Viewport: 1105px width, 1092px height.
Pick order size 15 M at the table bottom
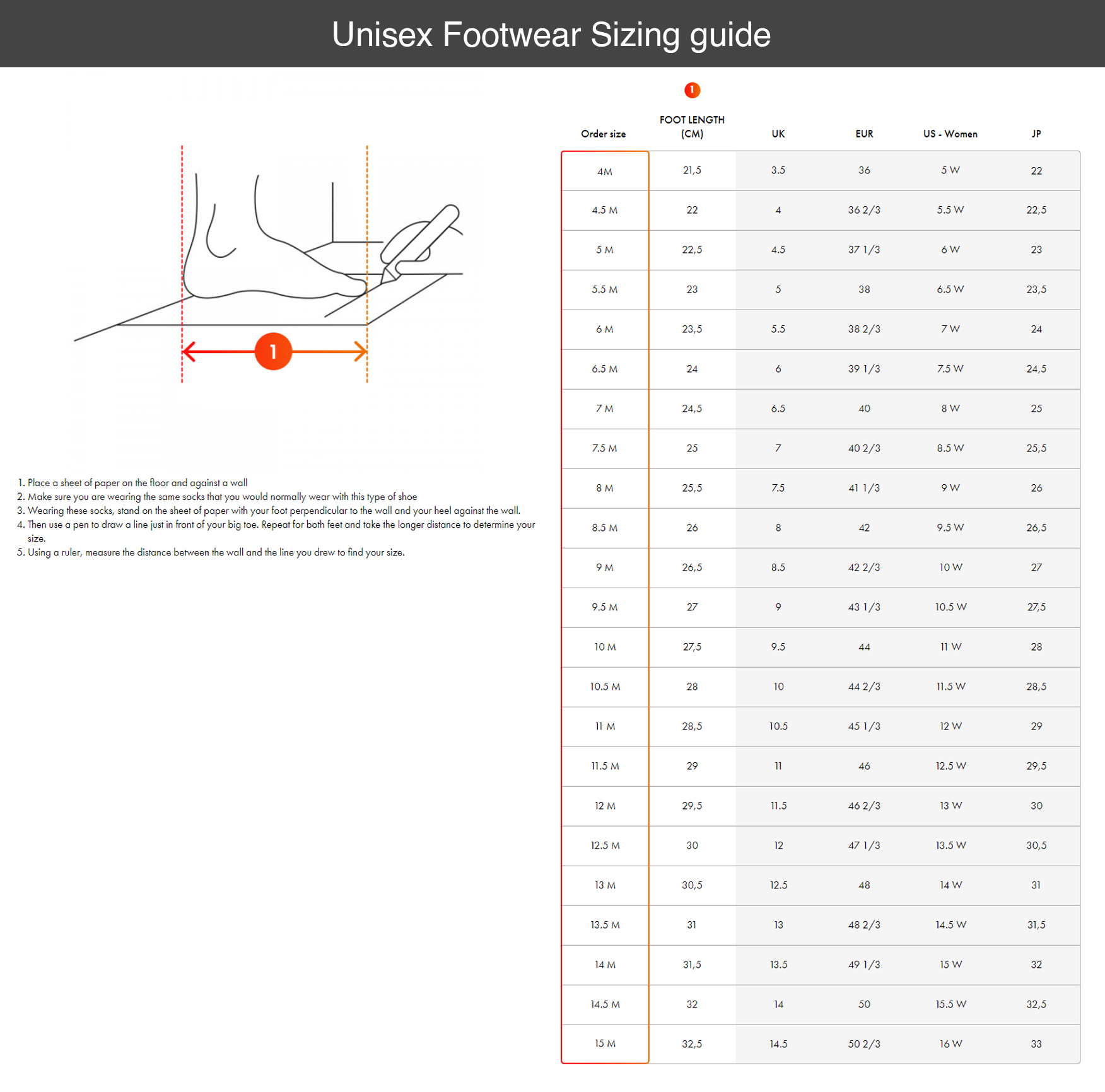[x=605, y=1043]
